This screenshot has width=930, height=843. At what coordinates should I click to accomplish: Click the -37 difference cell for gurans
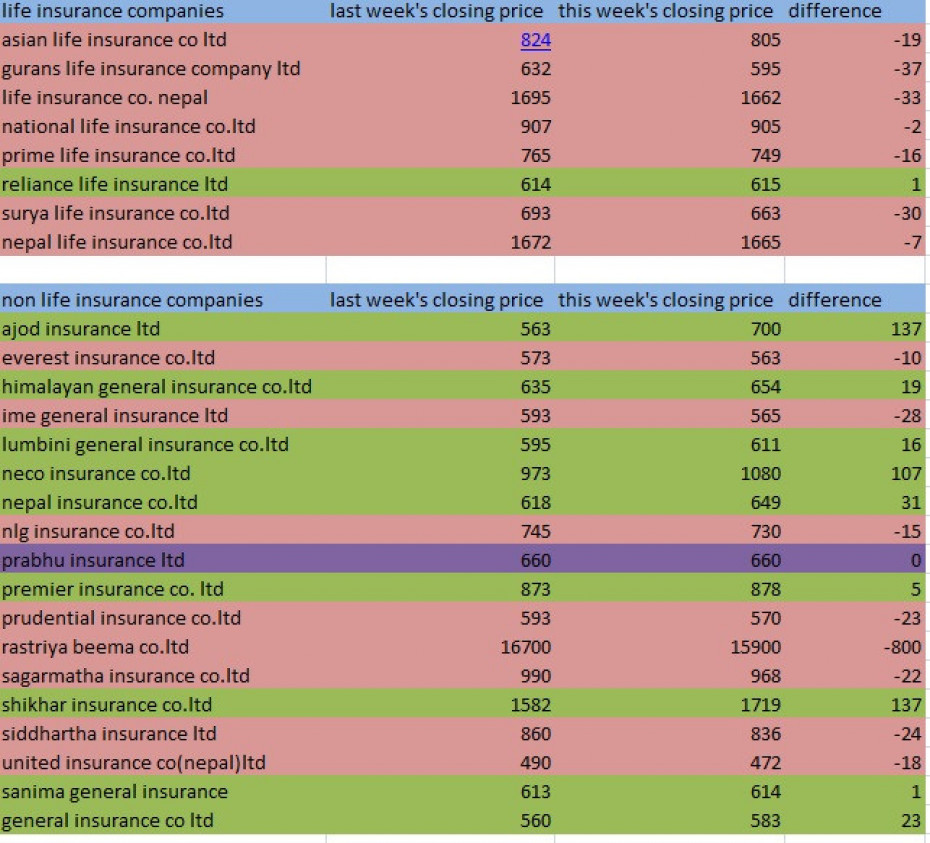[855, 69]
